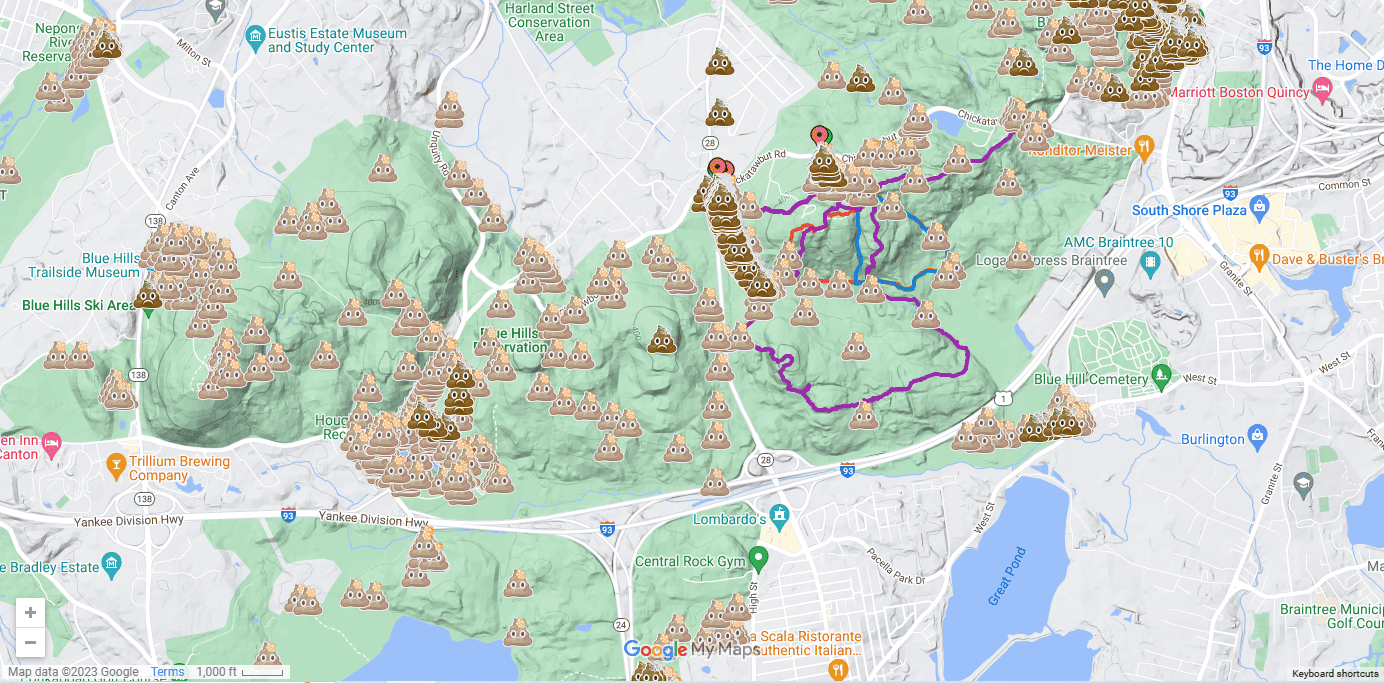This screenshot has width=1384, height=683.
Task: Select the dark poop marker near Harland Street
Action: (x=720, y=63)
